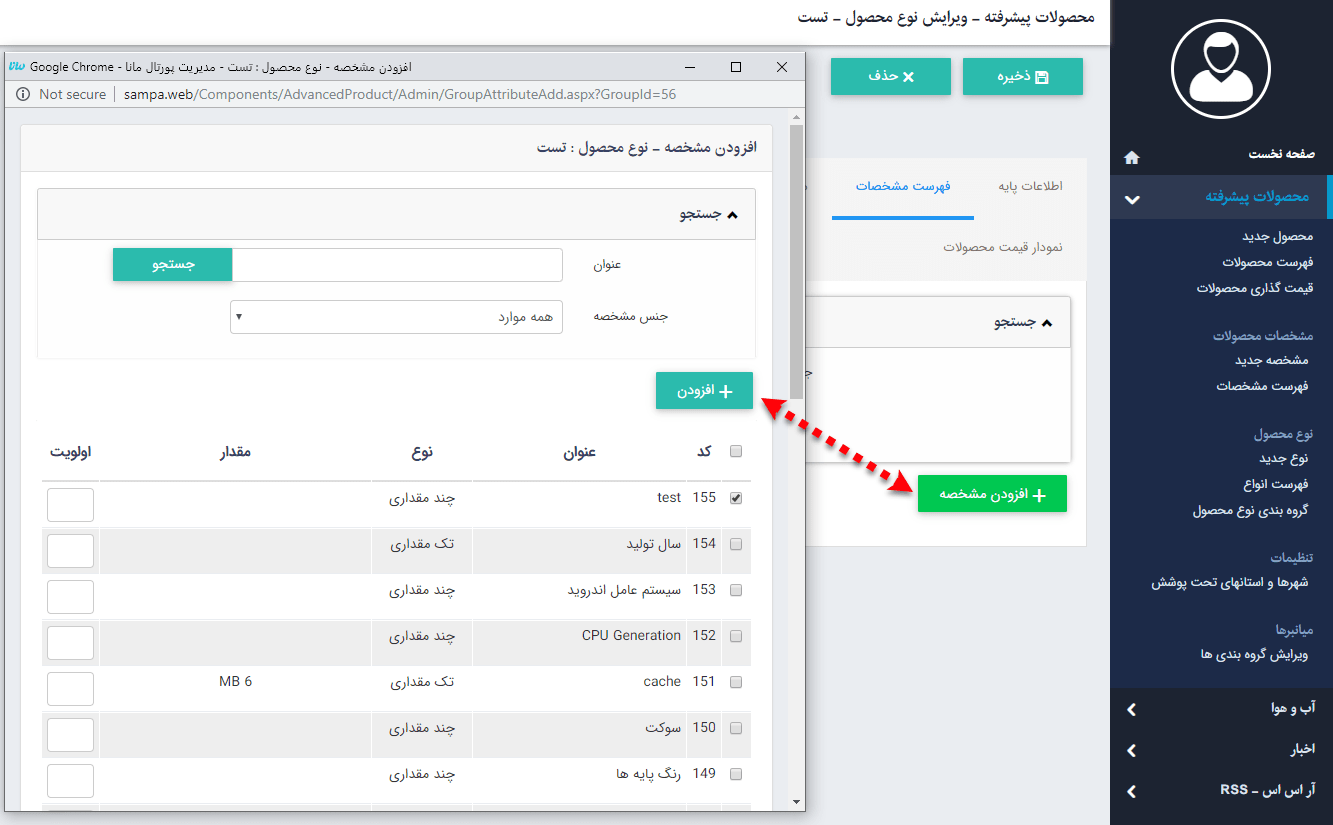Click the user profile avatar icon

click(1221, 69)
